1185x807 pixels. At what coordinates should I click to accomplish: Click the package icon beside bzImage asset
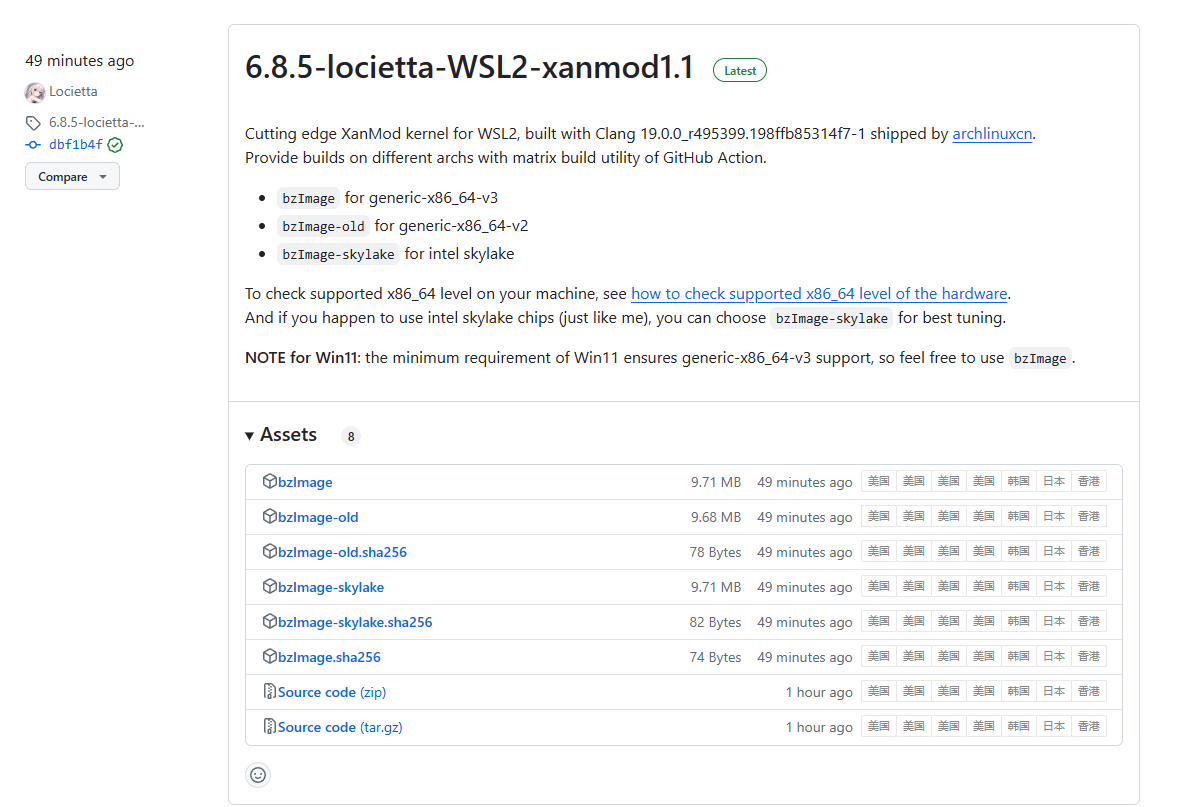[270, 481]
